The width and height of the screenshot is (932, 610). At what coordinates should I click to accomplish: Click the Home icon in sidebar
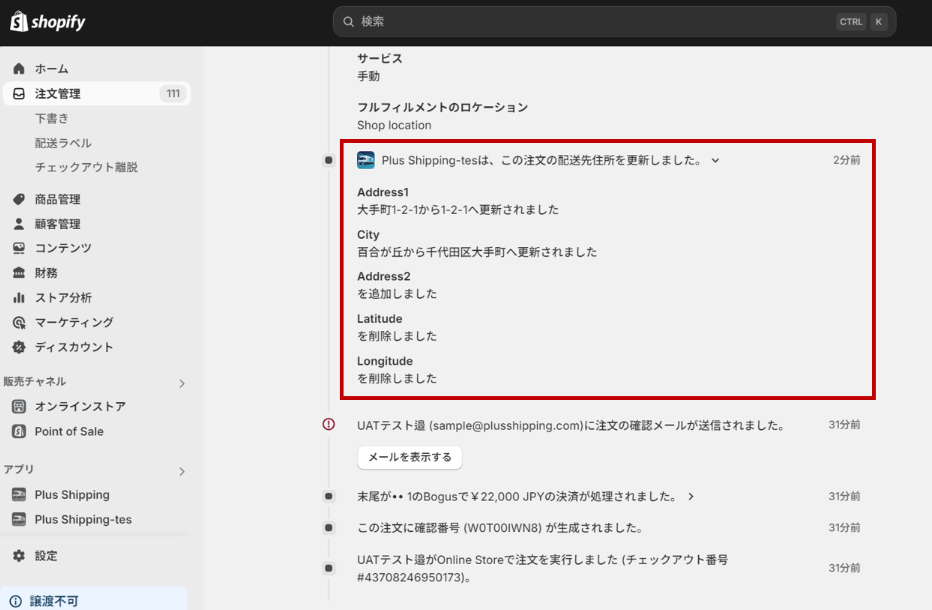click(18, 69)
